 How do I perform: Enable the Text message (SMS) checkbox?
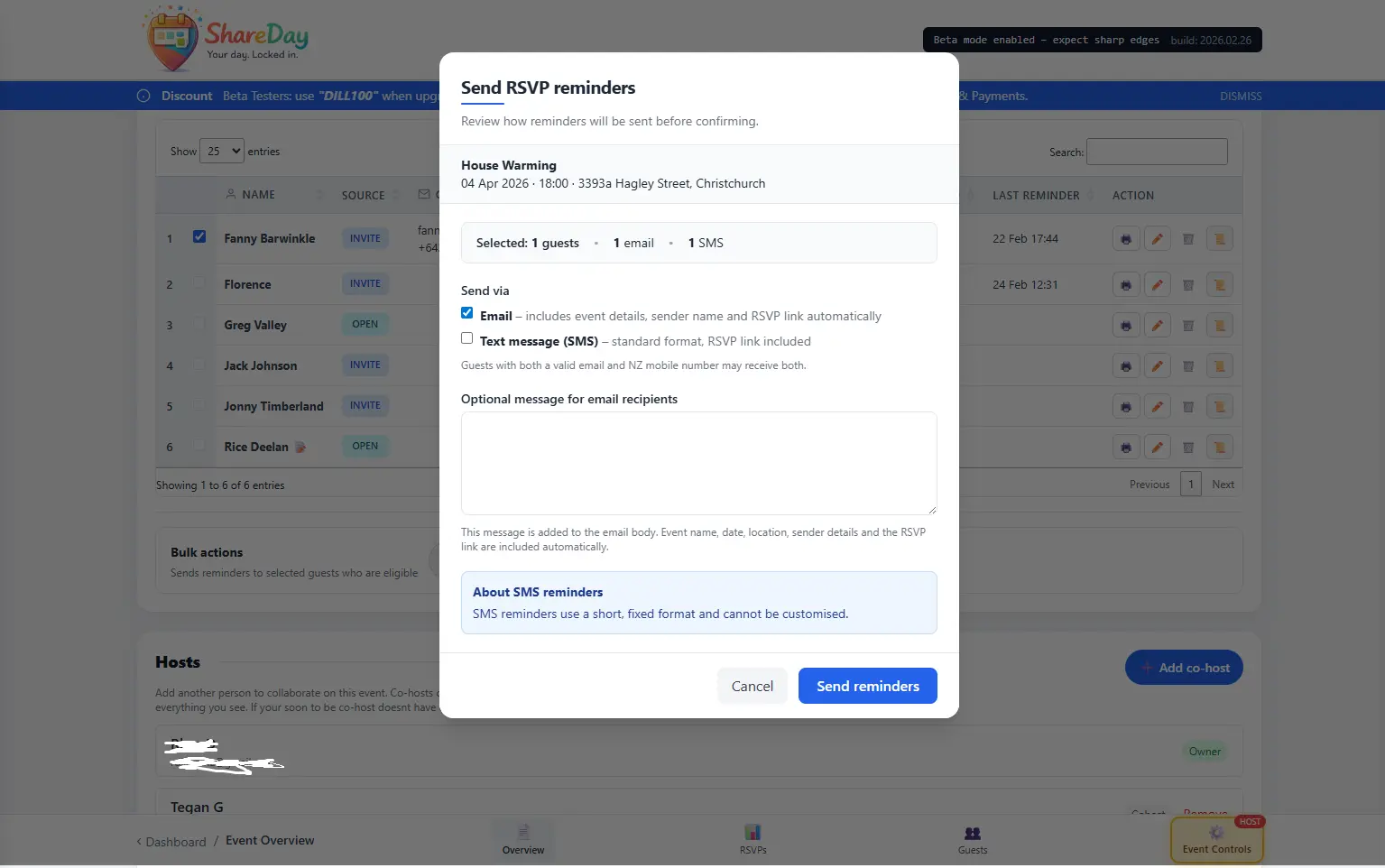(466, 338)
